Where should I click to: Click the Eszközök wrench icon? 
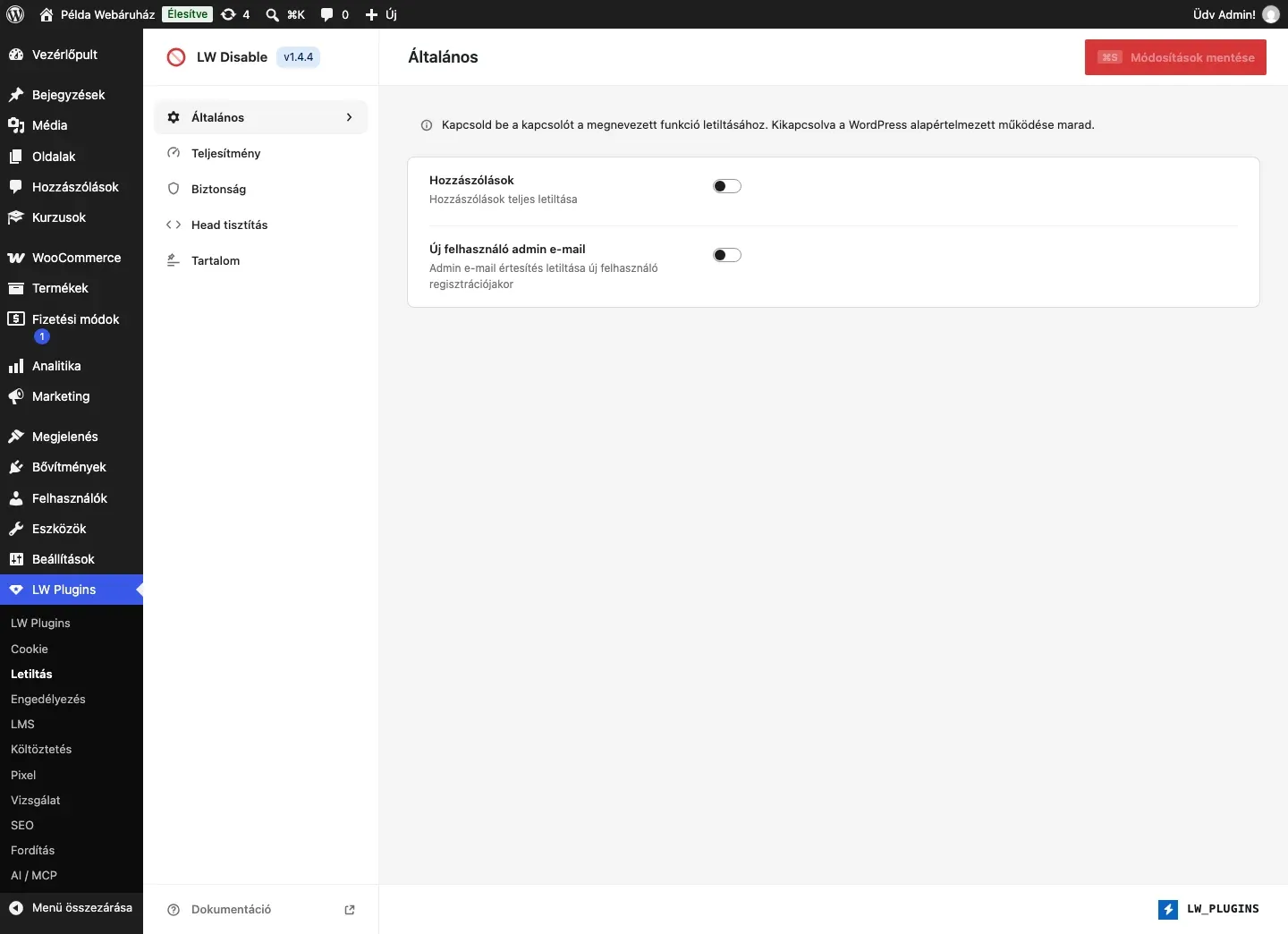pos(16,529)
